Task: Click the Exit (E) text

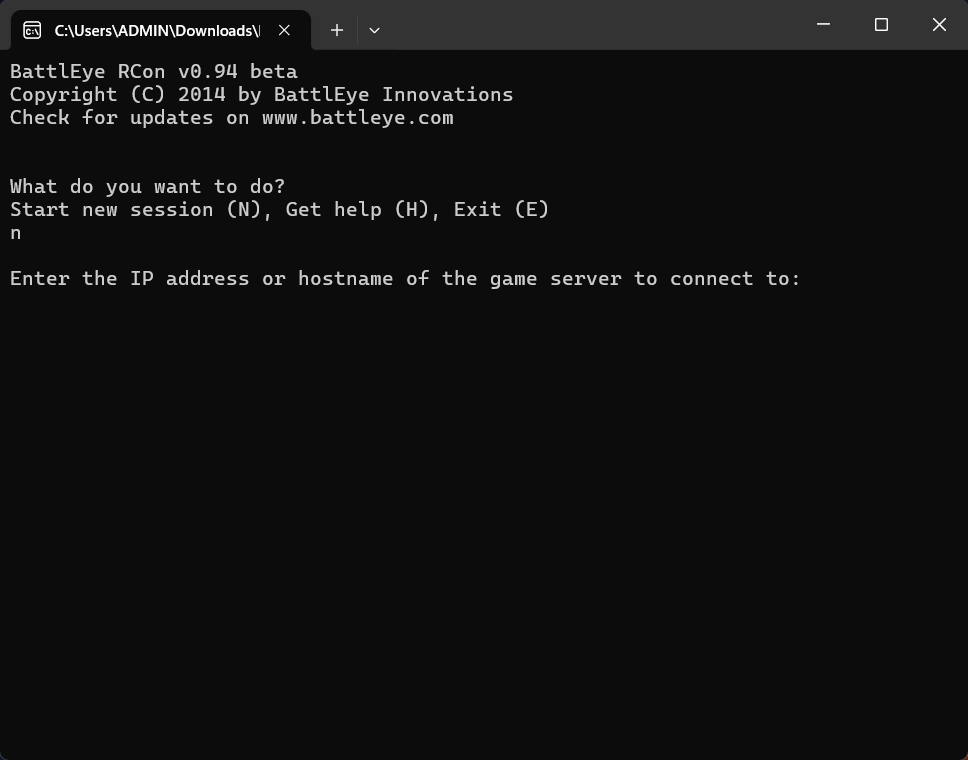Action: (x=501, y=210)
